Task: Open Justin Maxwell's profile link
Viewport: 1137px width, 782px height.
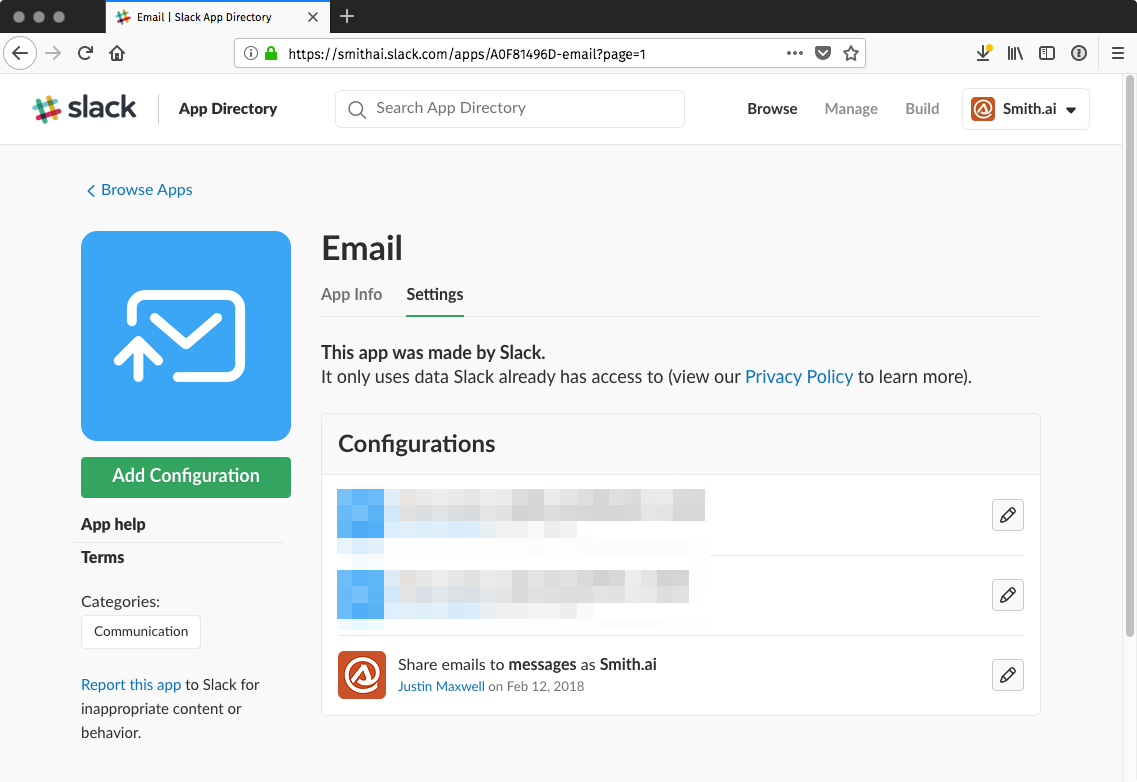Action: (441, 686)
